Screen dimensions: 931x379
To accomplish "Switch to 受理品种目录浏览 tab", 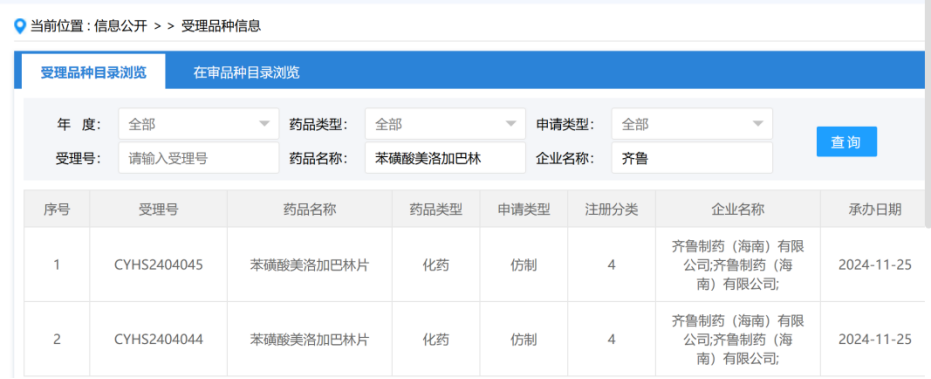I will pos(93,72).
